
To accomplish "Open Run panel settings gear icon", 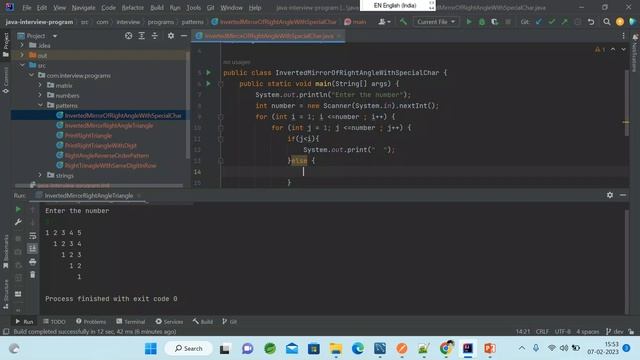I will point(610,195).
